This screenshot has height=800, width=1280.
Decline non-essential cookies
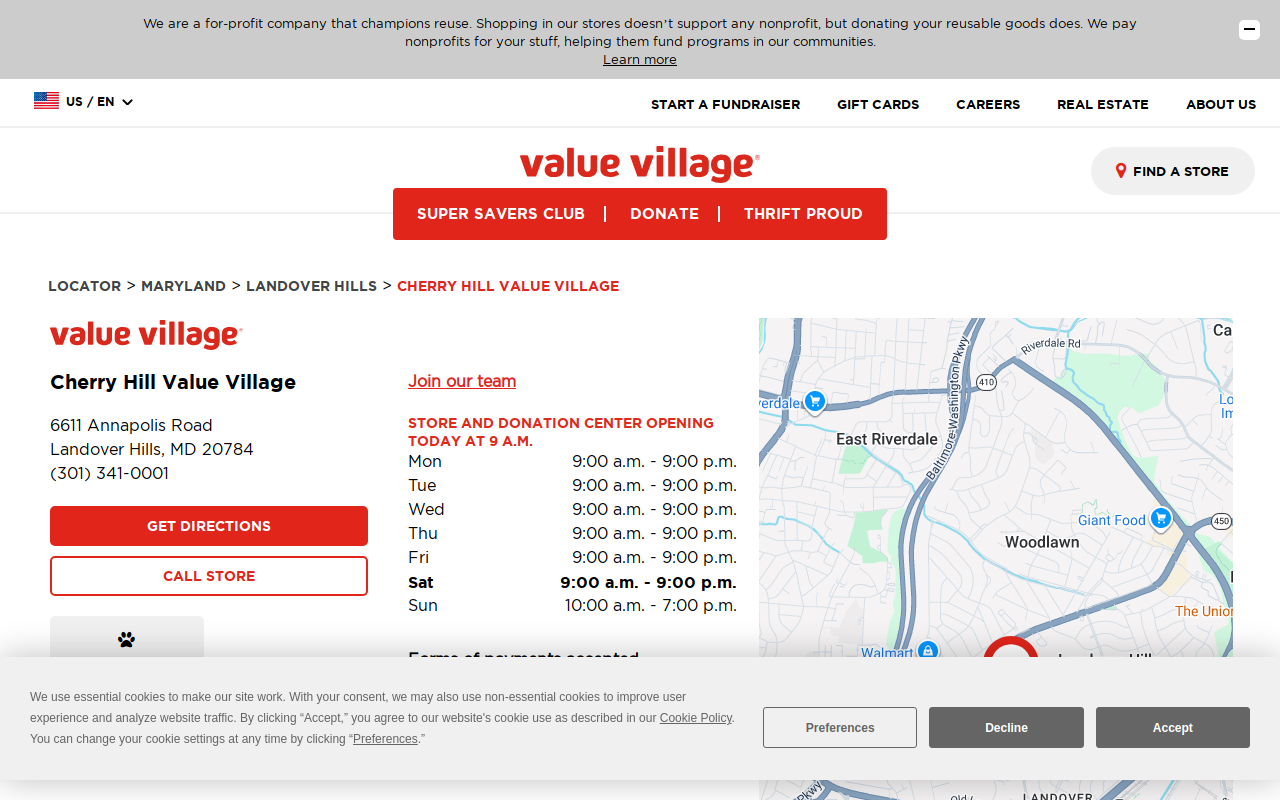tap(1006, 728)
